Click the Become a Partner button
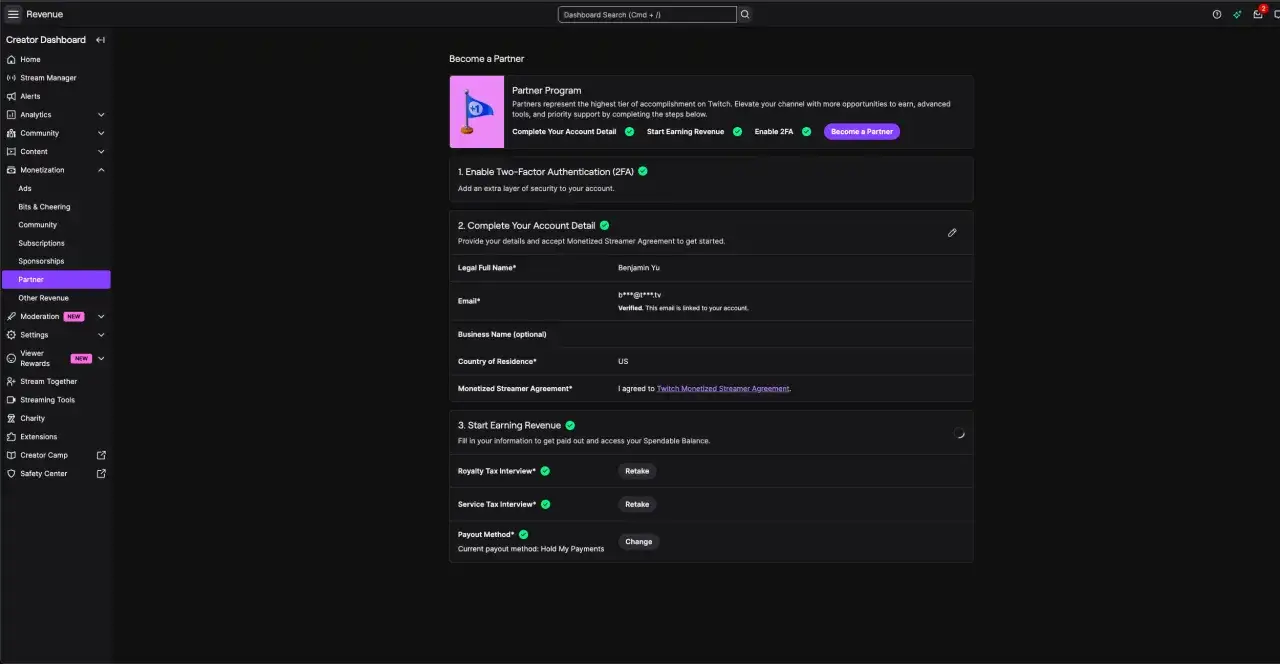 [862, 132]
